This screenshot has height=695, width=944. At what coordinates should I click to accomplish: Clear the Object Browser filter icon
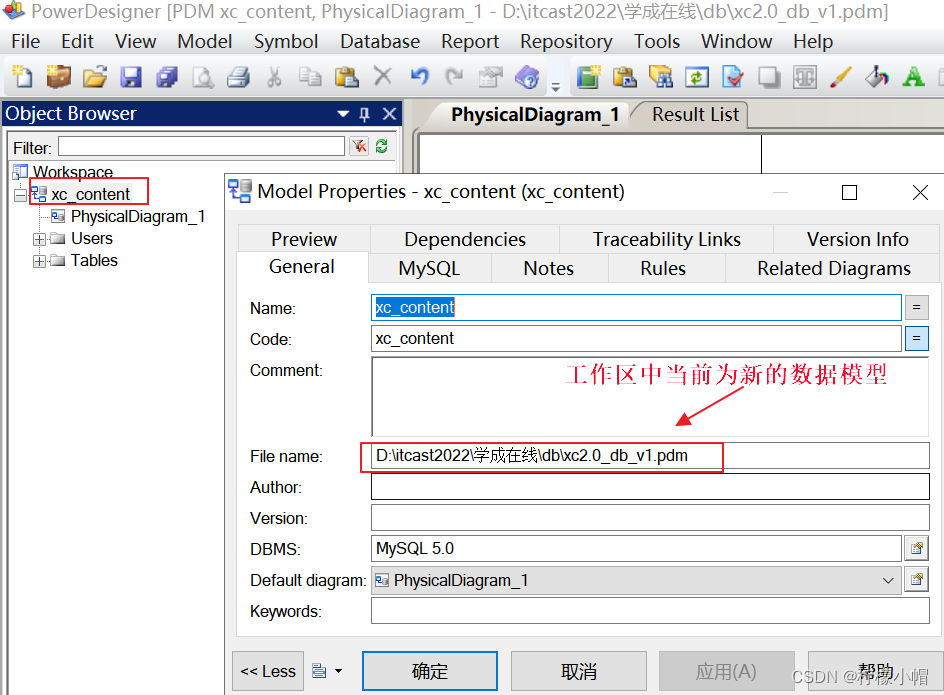[x=359, y=147]
